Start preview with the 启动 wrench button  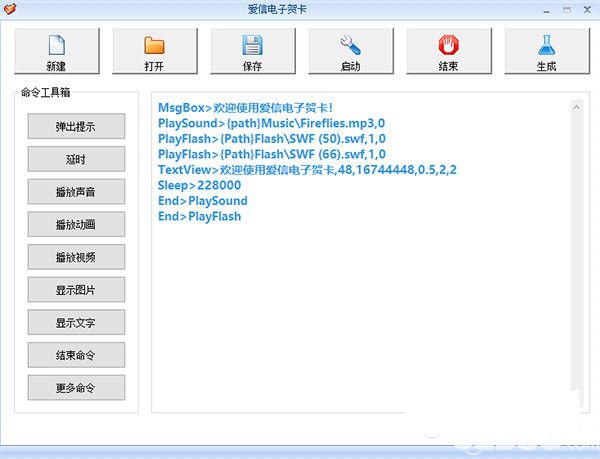[x=351, y=51]
